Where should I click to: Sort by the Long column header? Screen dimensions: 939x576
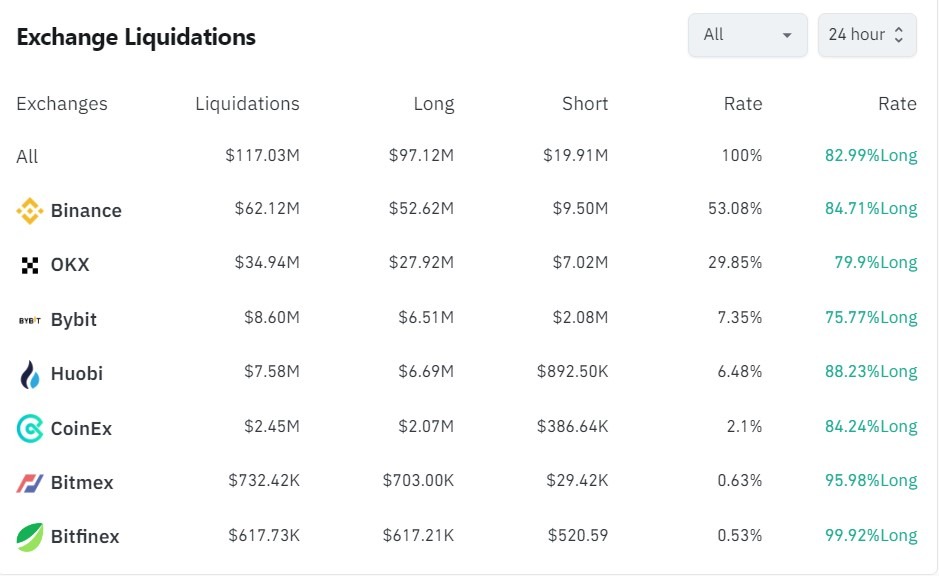point(433,104)
